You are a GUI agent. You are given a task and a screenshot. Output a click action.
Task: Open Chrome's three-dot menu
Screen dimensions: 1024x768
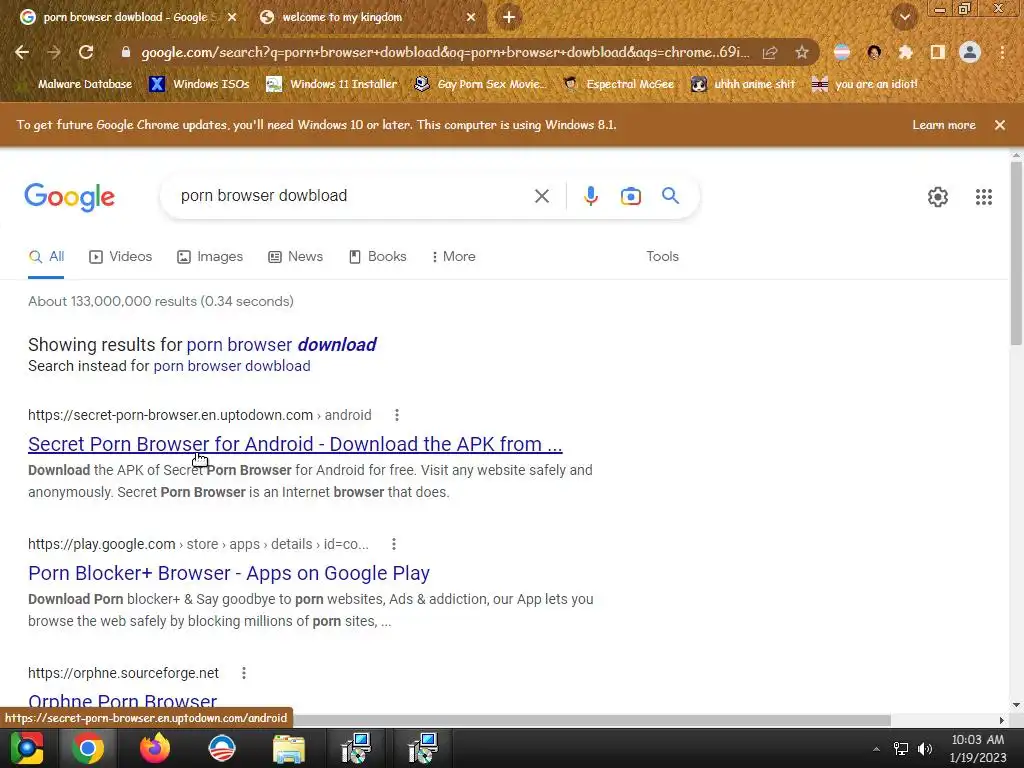1002,52
